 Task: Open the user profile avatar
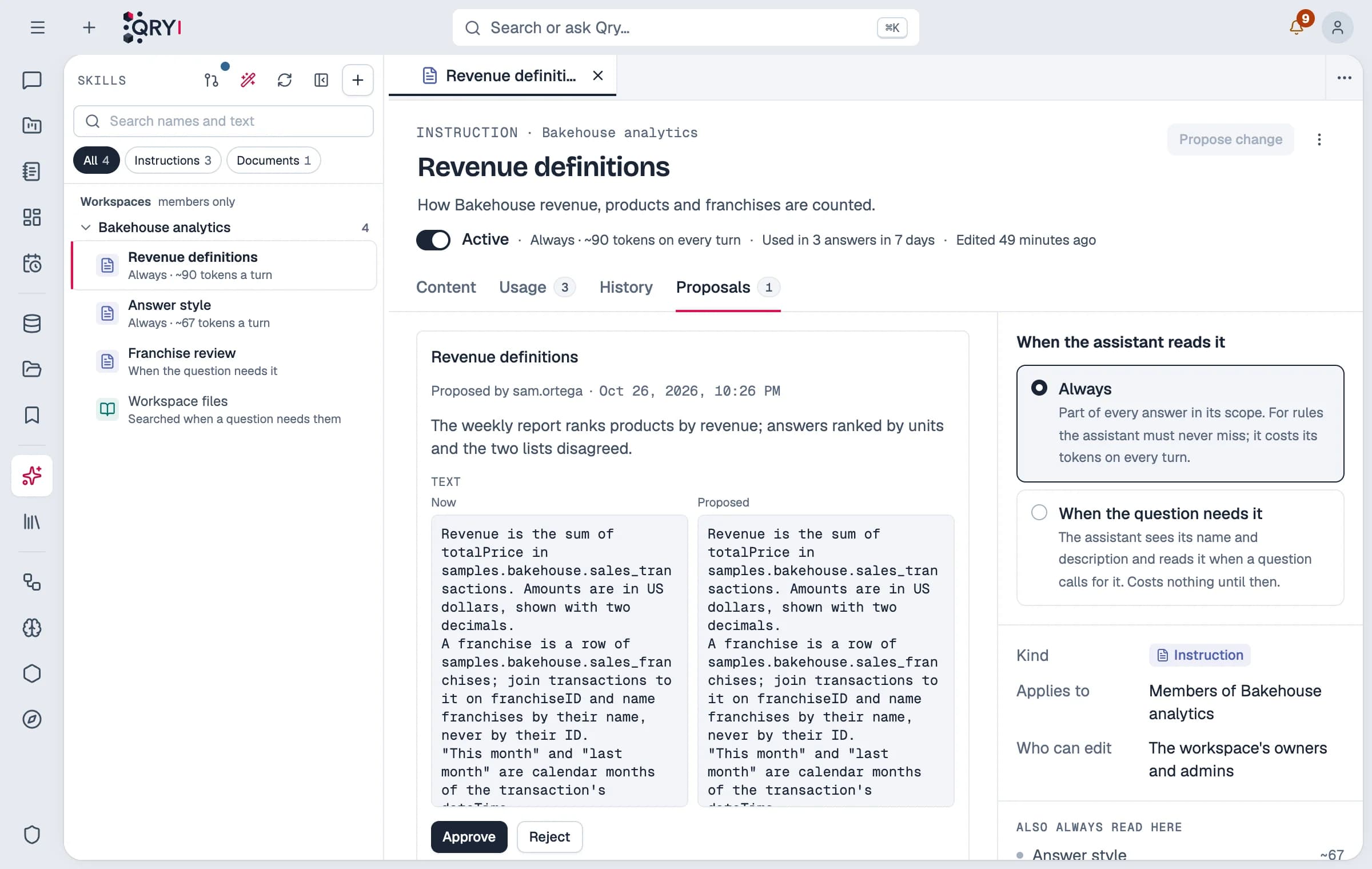(1337, 27)
